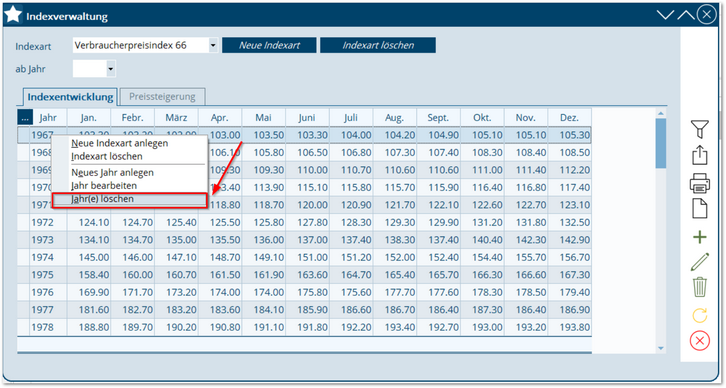Click the vertical scrollbar thumb

tap(661, 143)
